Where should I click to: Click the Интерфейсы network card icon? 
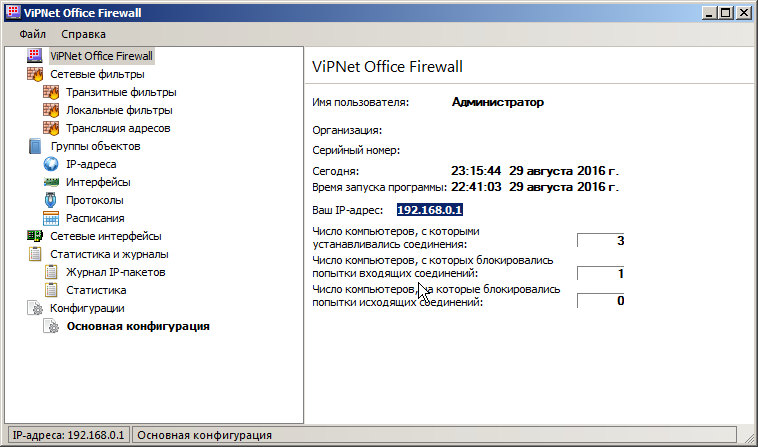point(51,182)
